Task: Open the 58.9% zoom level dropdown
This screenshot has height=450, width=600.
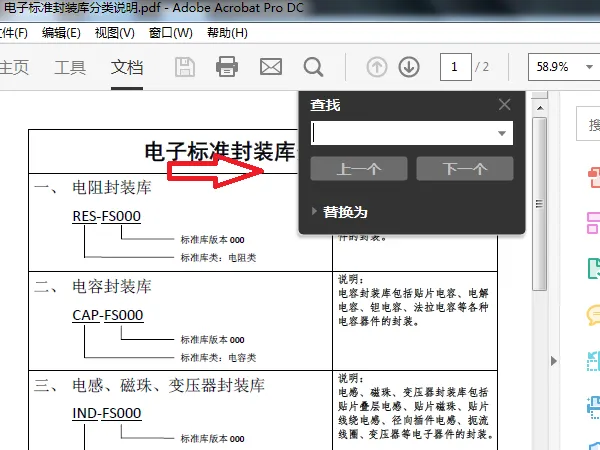Action: coord(589,67)
